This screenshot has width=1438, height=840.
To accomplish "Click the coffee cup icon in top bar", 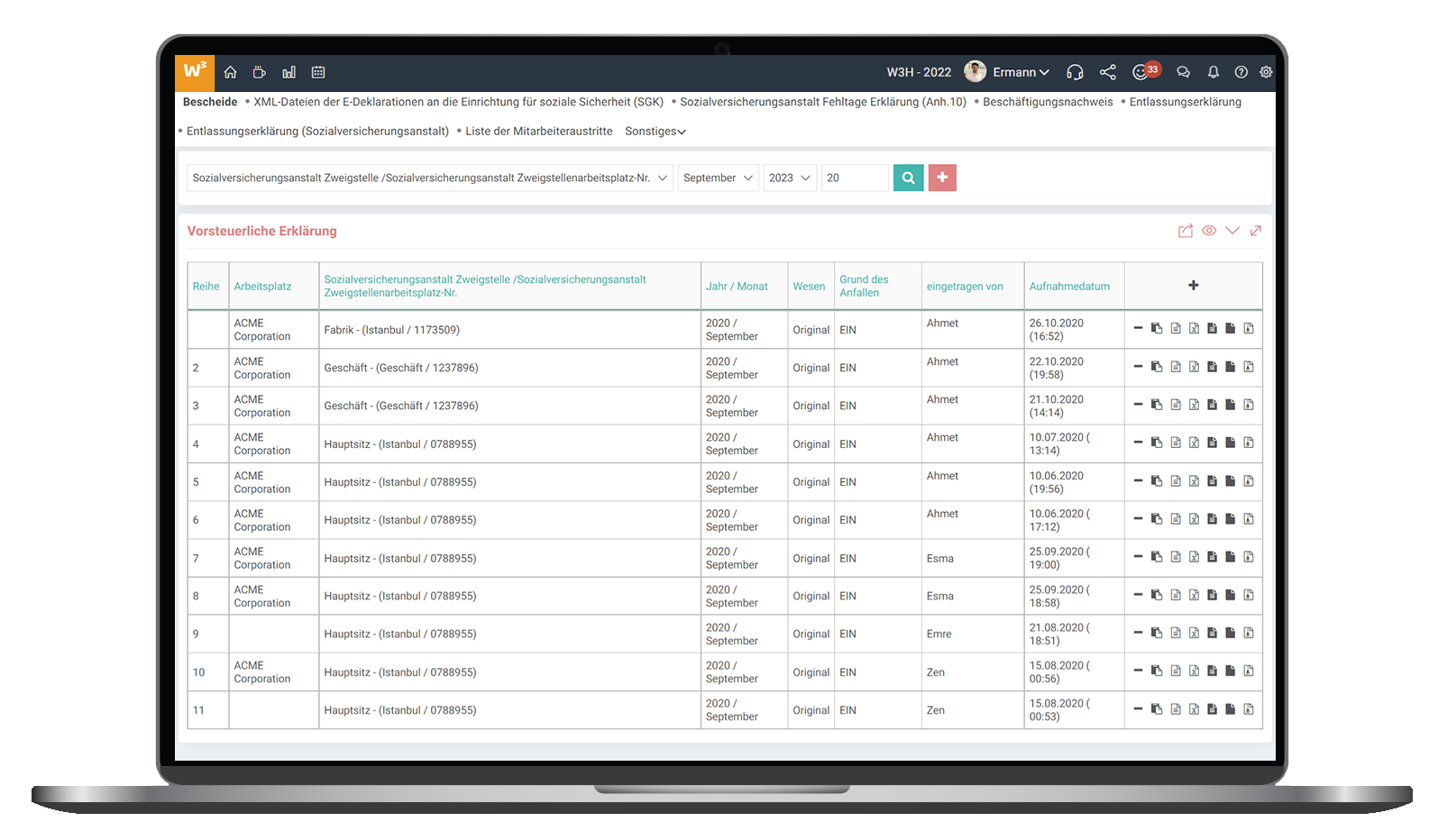I will (260, 72).
